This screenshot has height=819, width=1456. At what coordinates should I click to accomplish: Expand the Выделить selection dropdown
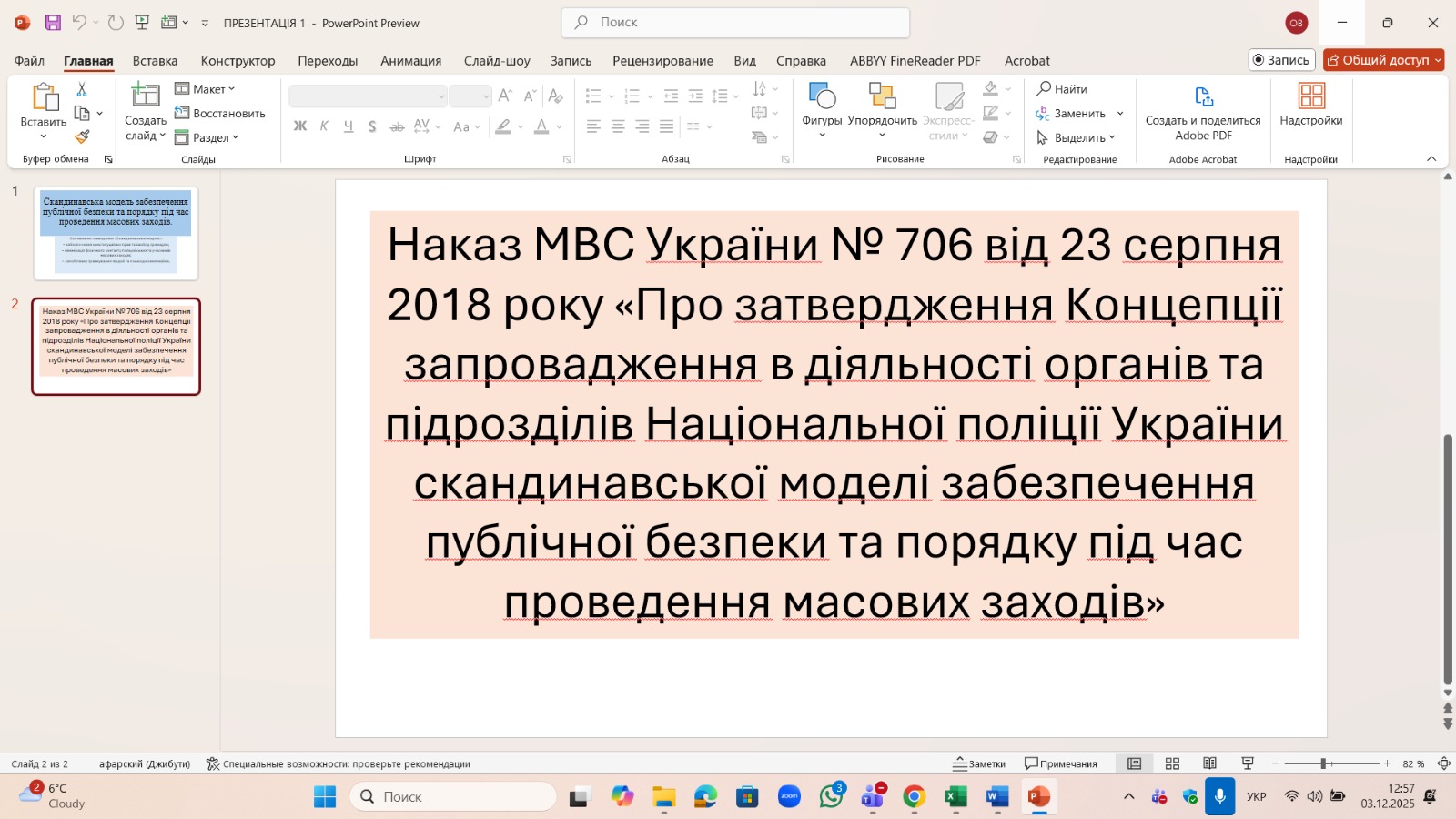click(1077, 137)
